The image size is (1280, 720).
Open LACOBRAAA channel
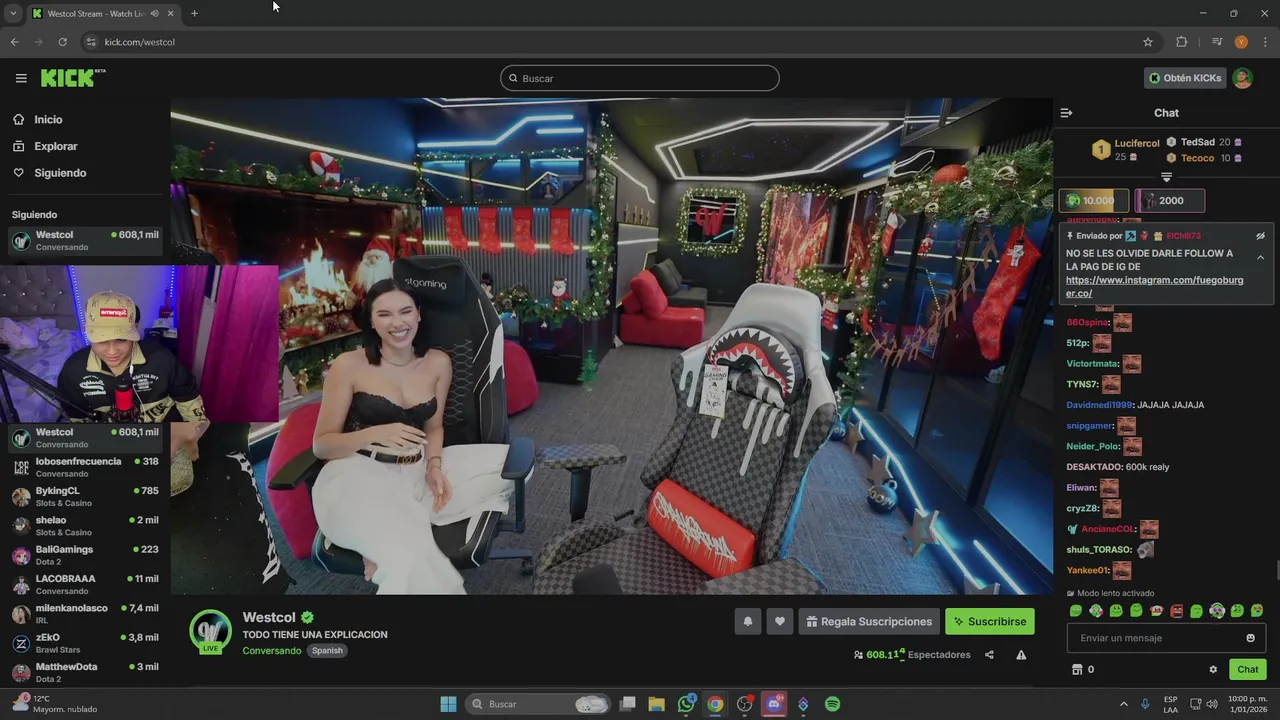coord(85,584)
